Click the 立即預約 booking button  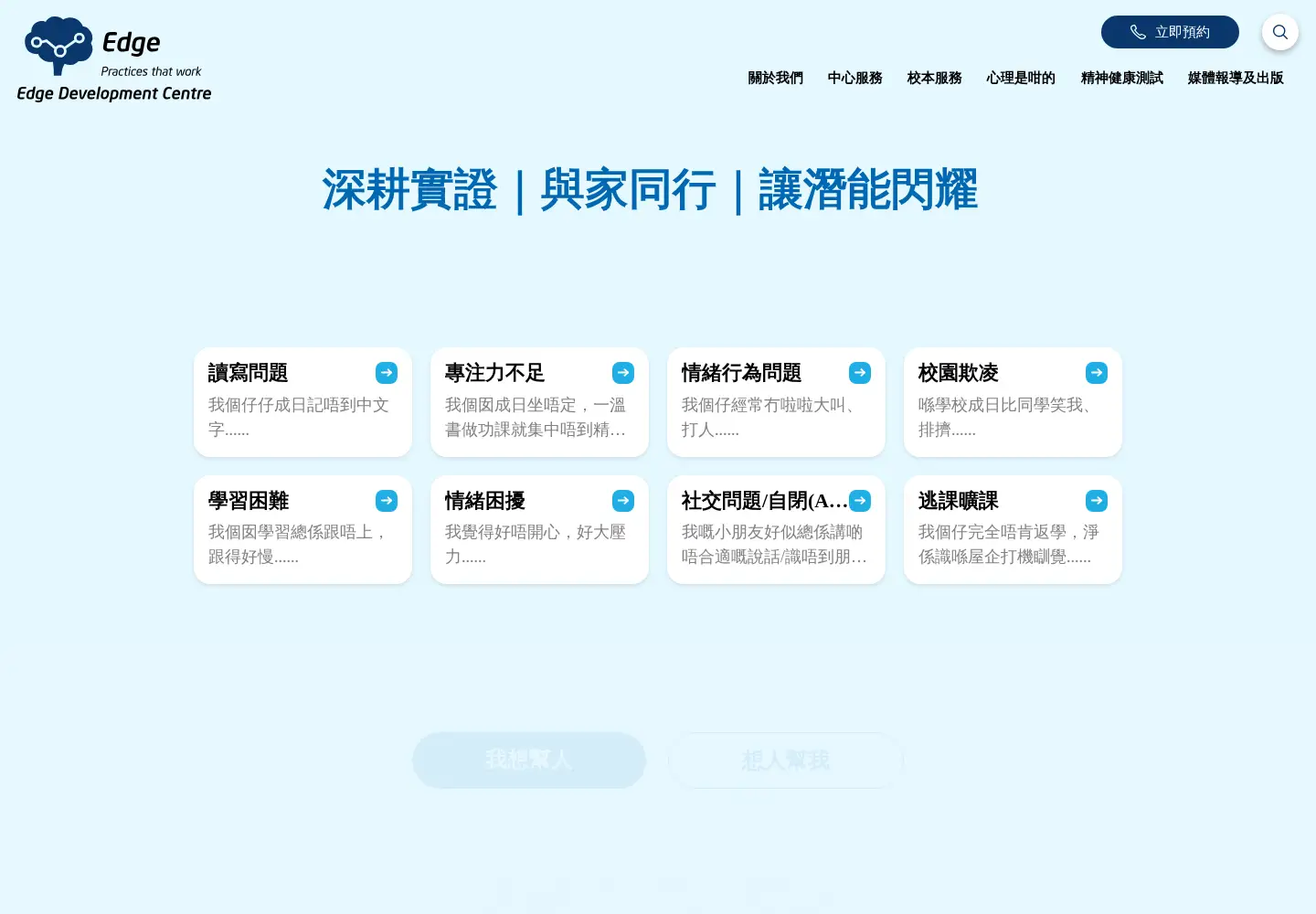1170,32
